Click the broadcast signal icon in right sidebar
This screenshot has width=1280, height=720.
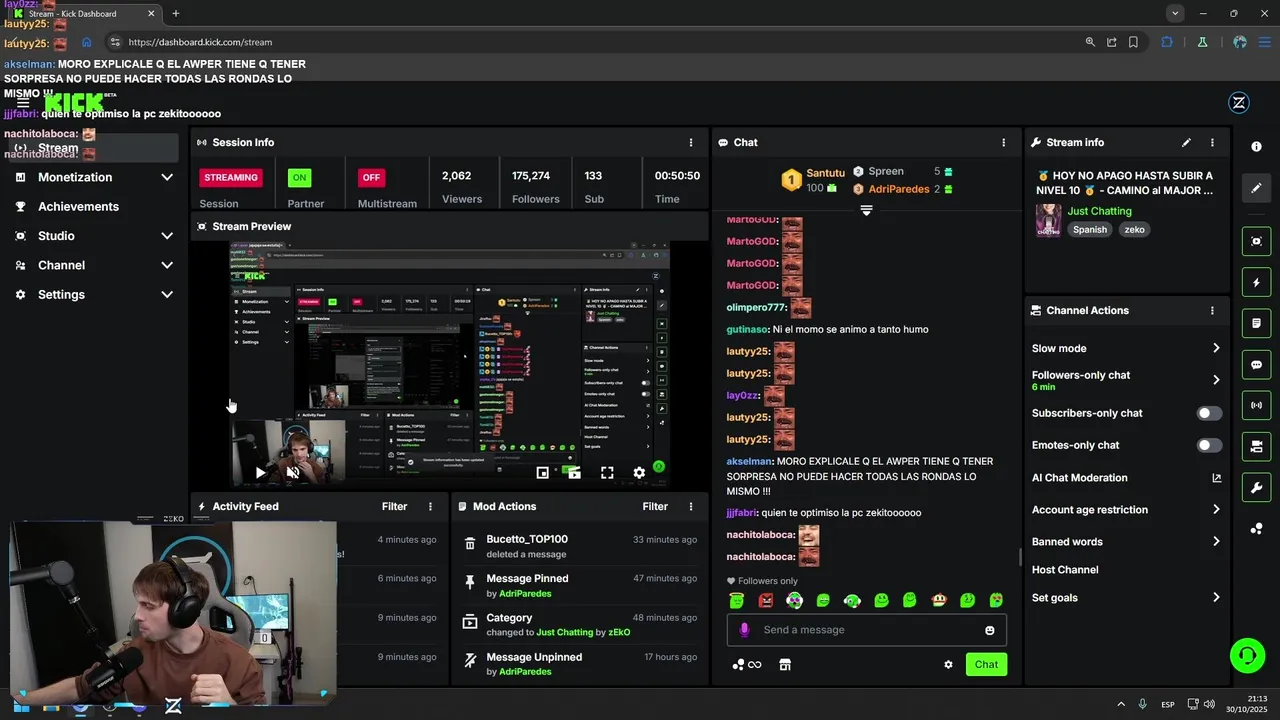[x=1257, y=405]
